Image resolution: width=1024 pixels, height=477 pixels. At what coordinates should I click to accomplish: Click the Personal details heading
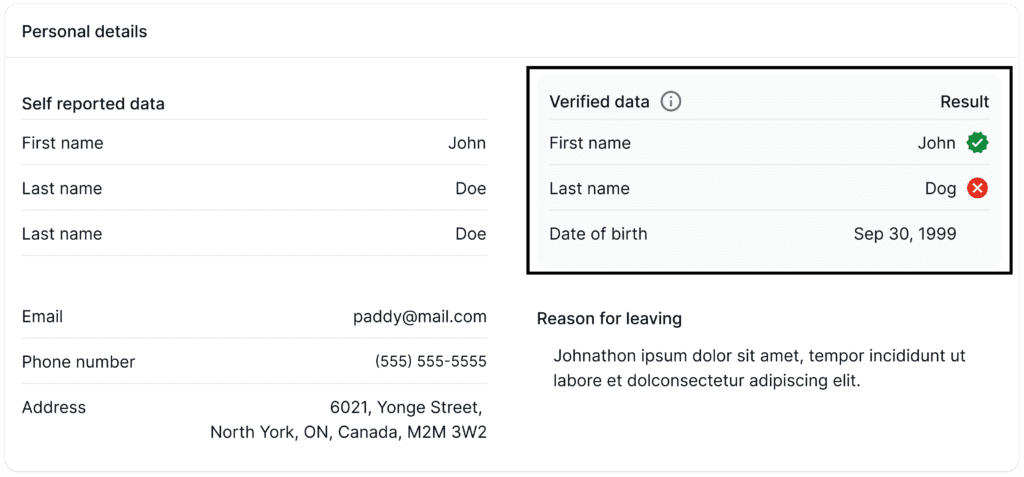coord(84,31)
